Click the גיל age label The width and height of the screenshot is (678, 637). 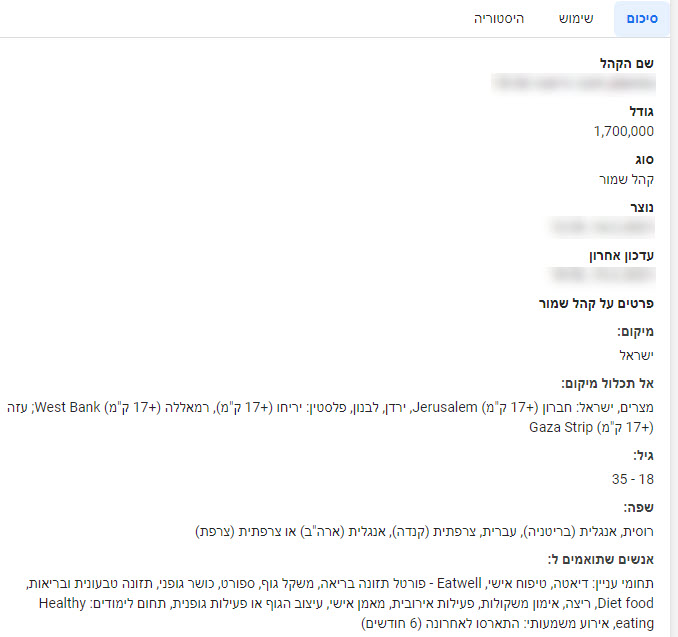click(643, 454)
